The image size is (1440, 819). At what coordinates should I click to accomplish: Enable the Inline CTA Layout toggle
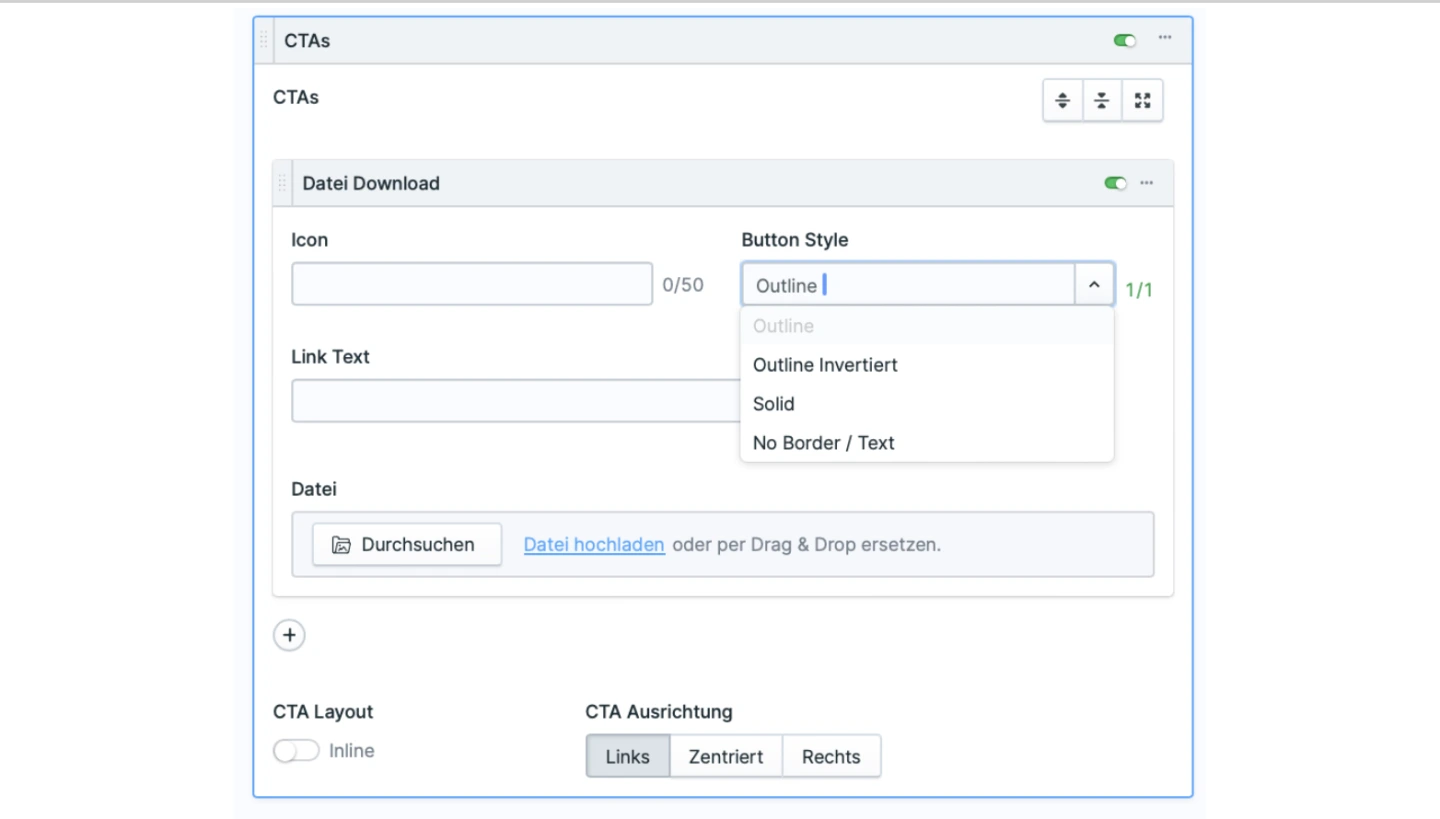pos(296,751)
